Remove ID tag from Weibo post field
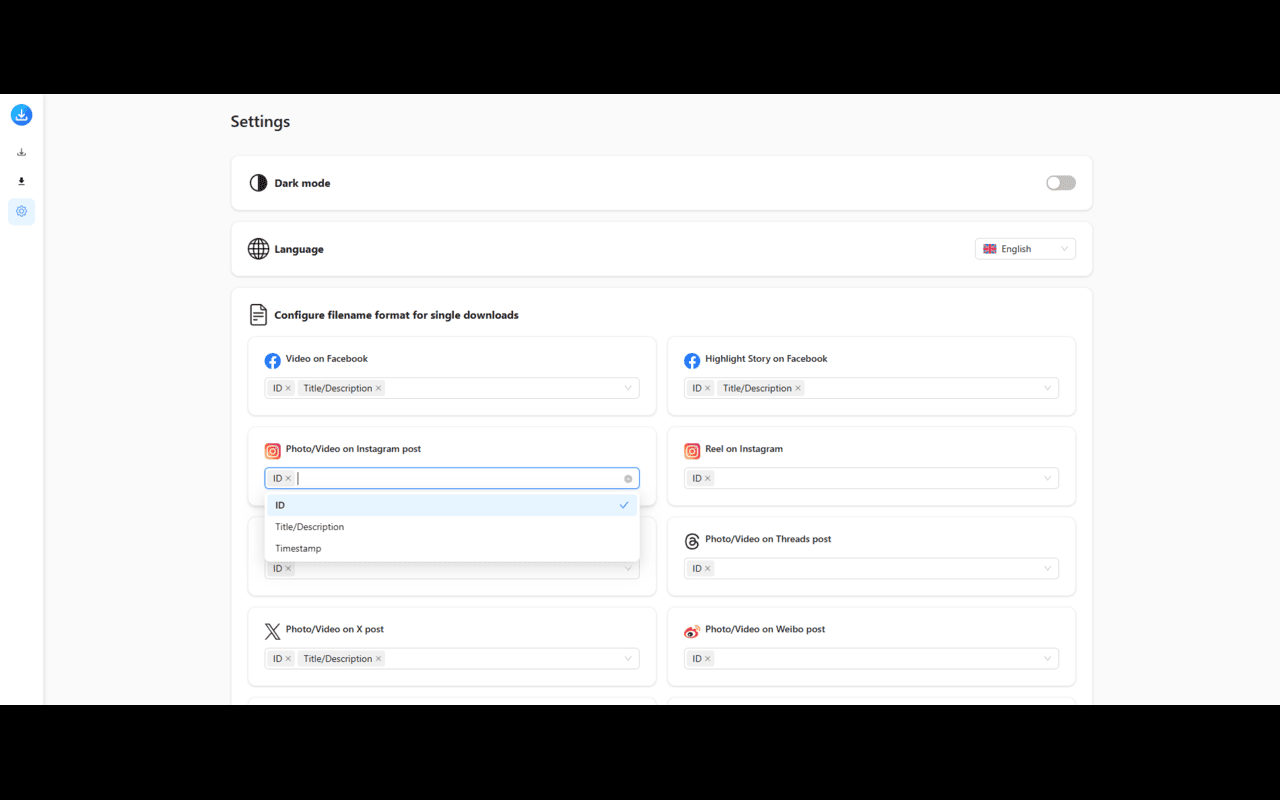 [708, 659]
